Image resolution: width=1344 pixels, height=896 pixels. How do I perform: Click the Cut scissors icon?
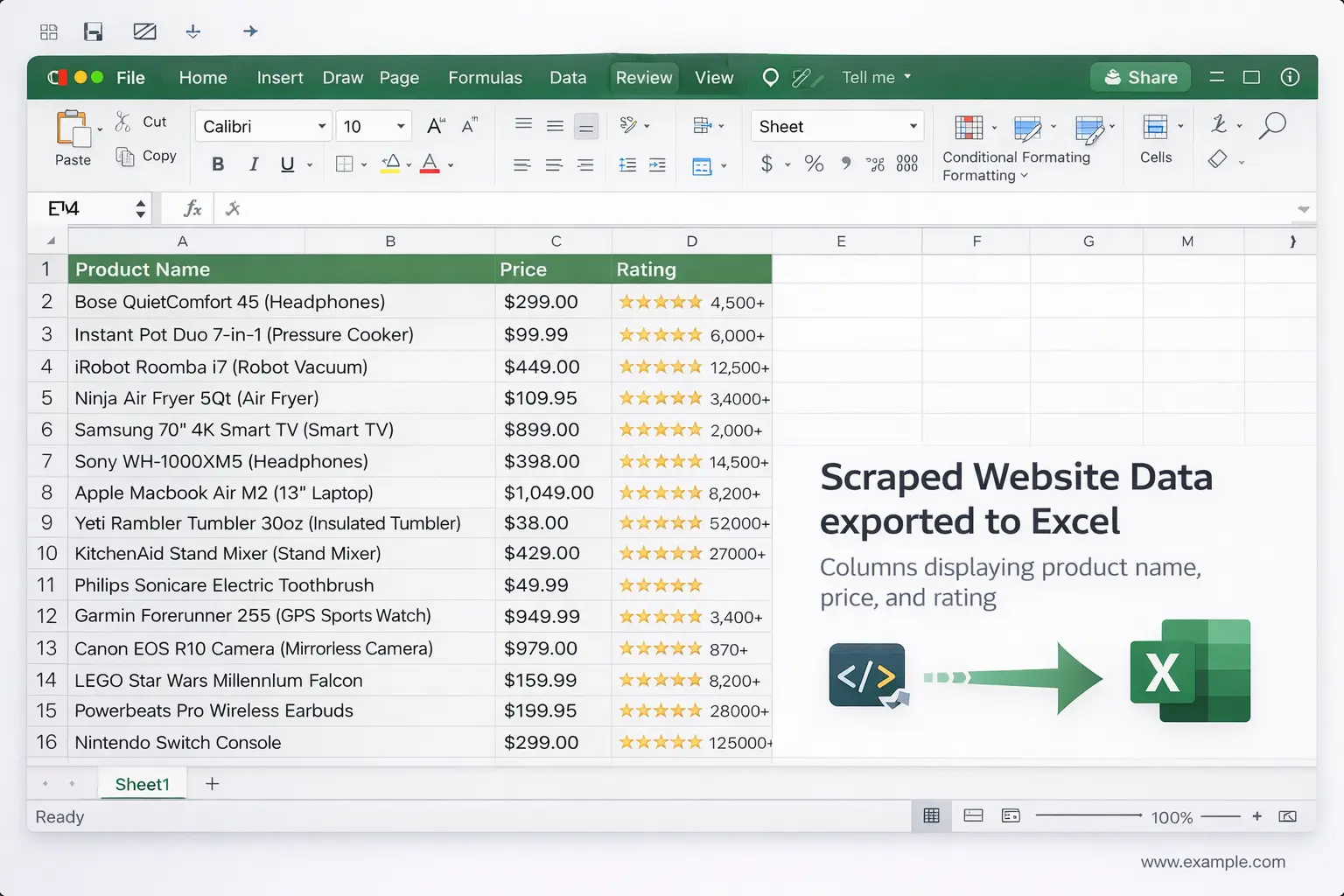[x=123, y=122]
